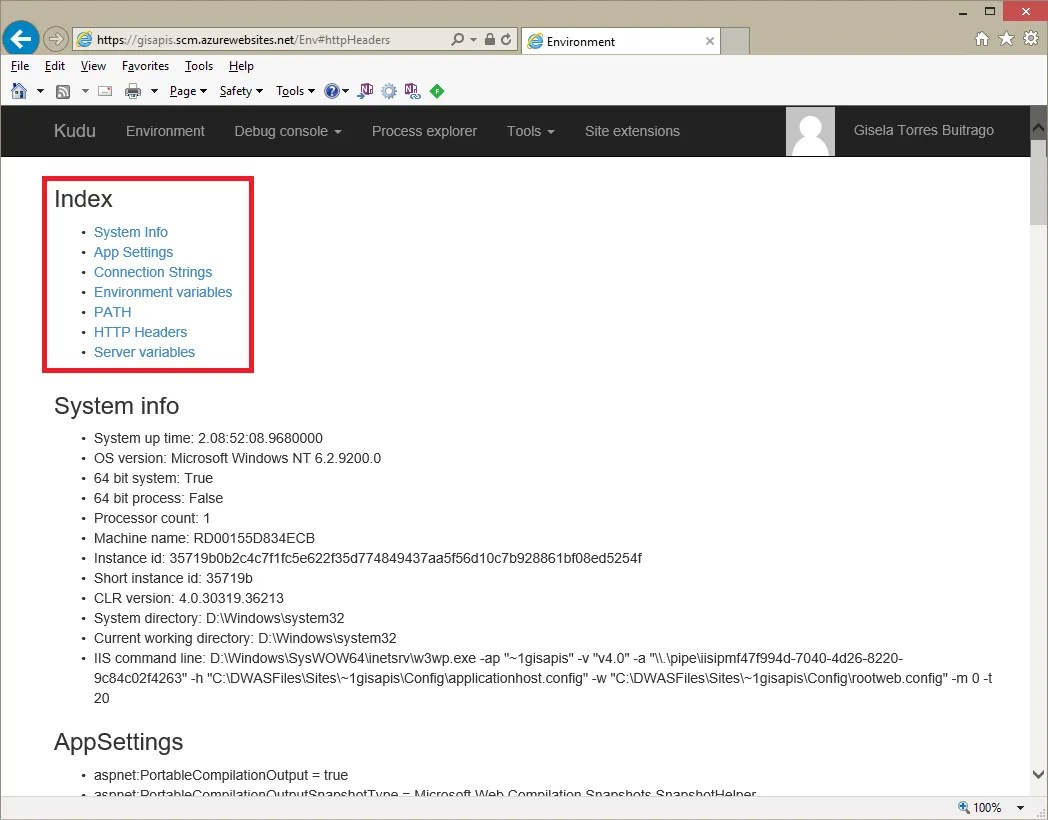
Task: Click the vertical scrollbar down arrow
Action: [1039, 775]
